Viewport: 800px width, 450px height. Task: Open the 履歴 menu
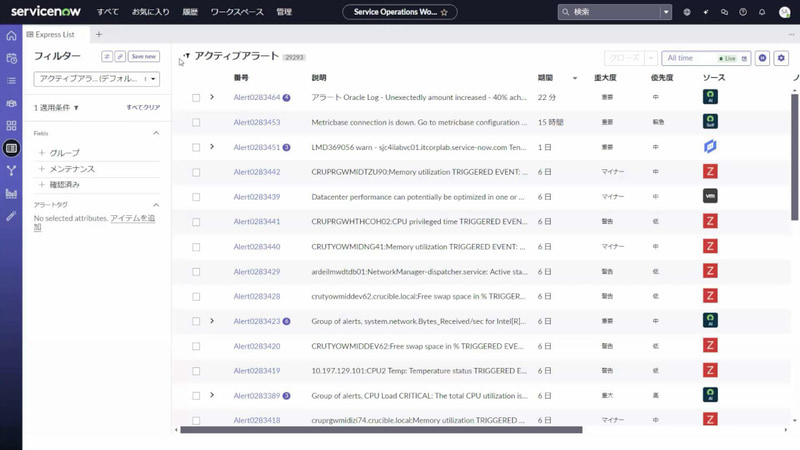(x=190, y=12)
